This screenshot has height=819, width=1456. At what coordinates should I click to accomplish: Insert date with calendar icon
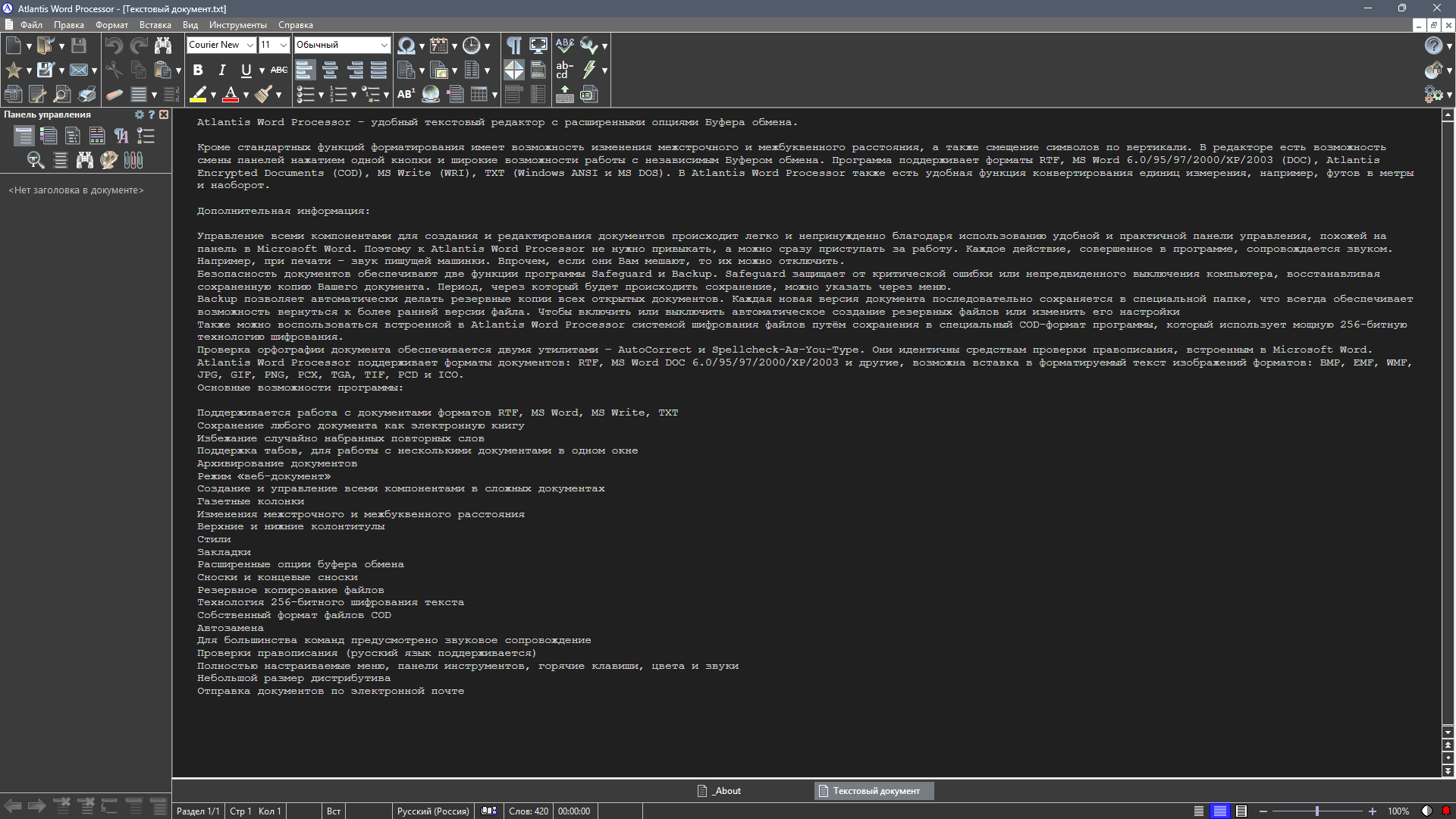[x=439, y=45]
